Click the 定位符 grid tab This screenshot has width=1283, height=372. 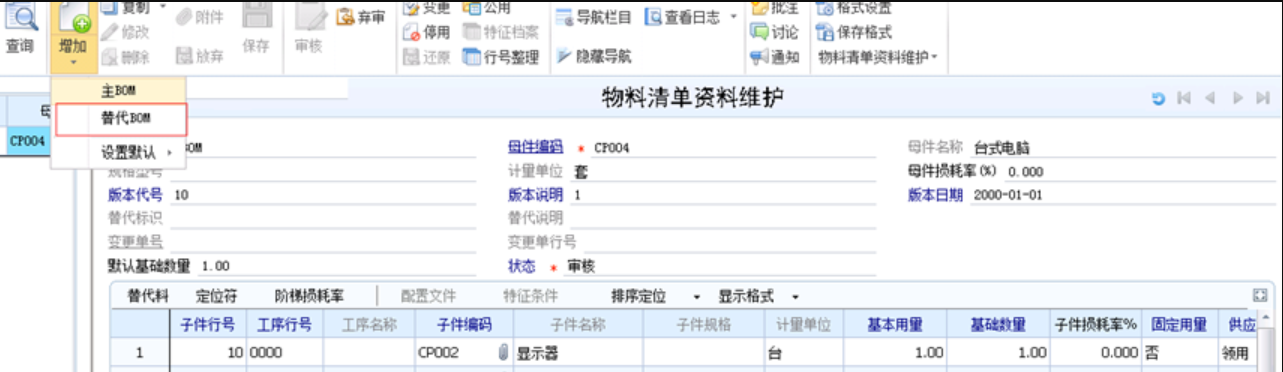pyautogui.click(x=215, y=297)
